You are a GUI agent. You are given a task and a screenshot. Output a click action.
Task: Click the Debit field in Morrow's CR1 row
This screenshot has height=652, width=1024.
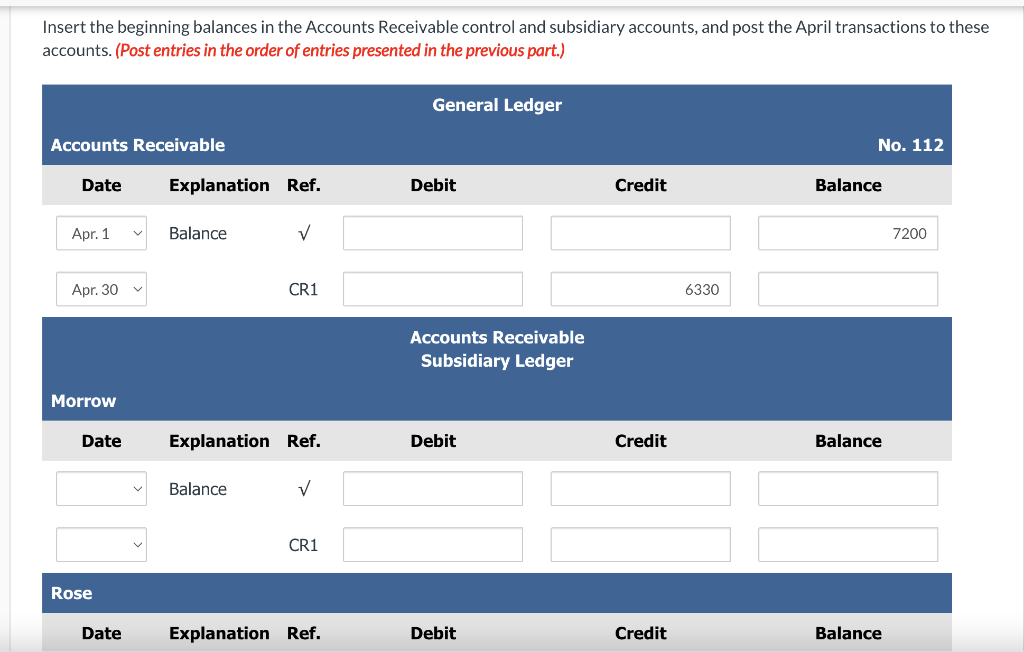tap(432, 544)
